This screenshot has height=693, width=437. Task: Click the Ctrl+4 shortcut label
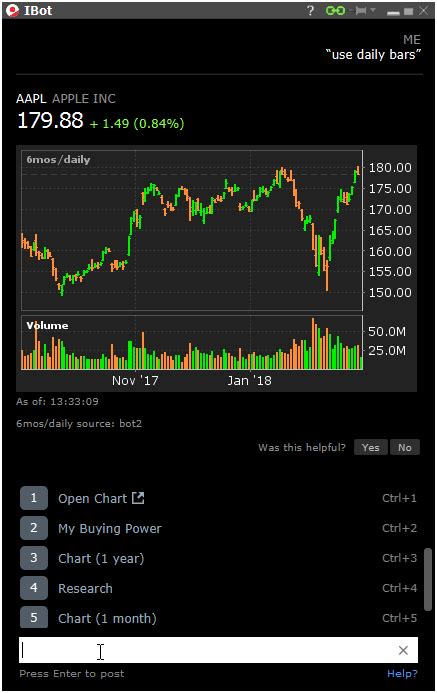[x=399, y=588]
